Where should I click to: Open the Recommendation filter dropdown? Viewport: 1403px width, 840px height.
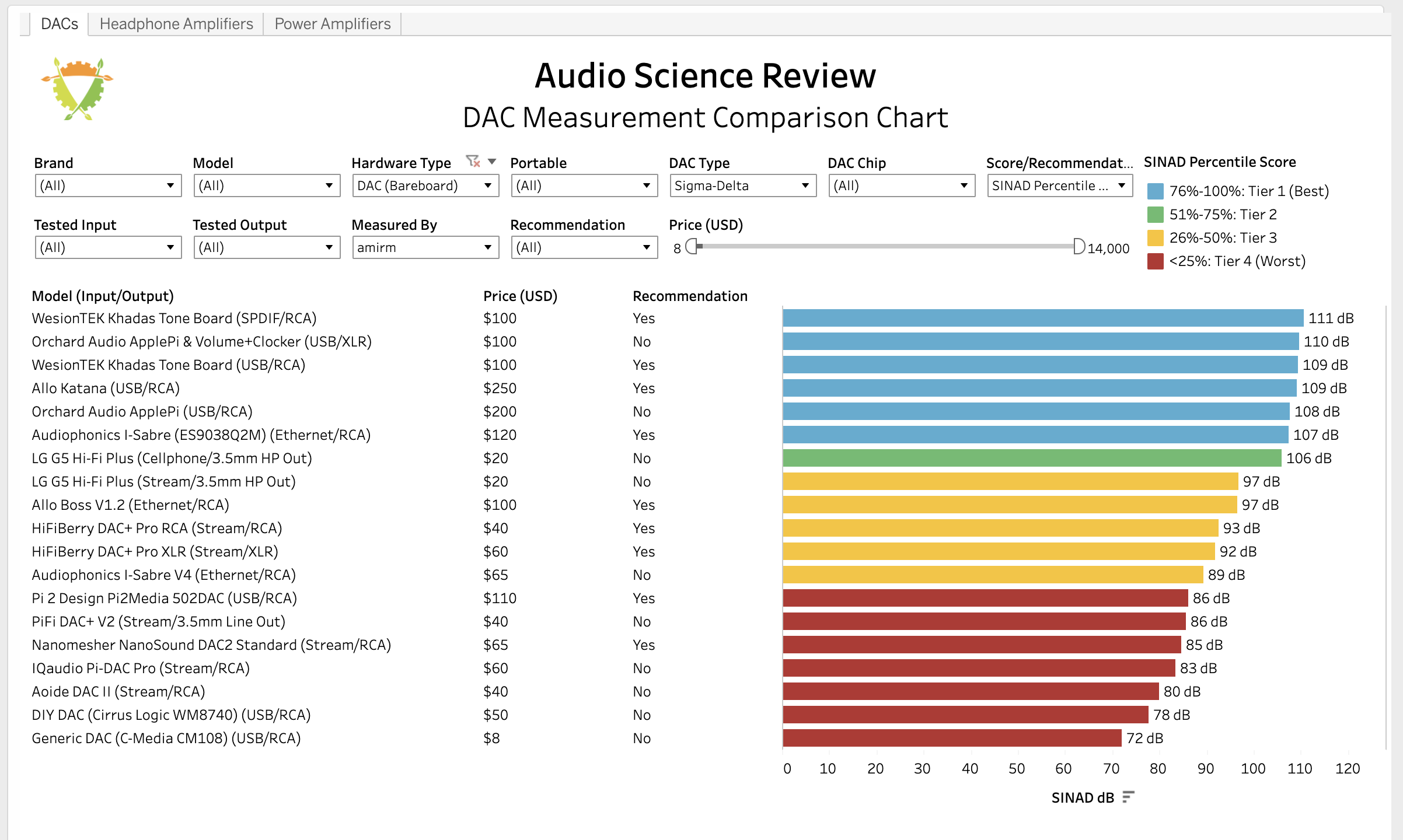click(584, 247)
